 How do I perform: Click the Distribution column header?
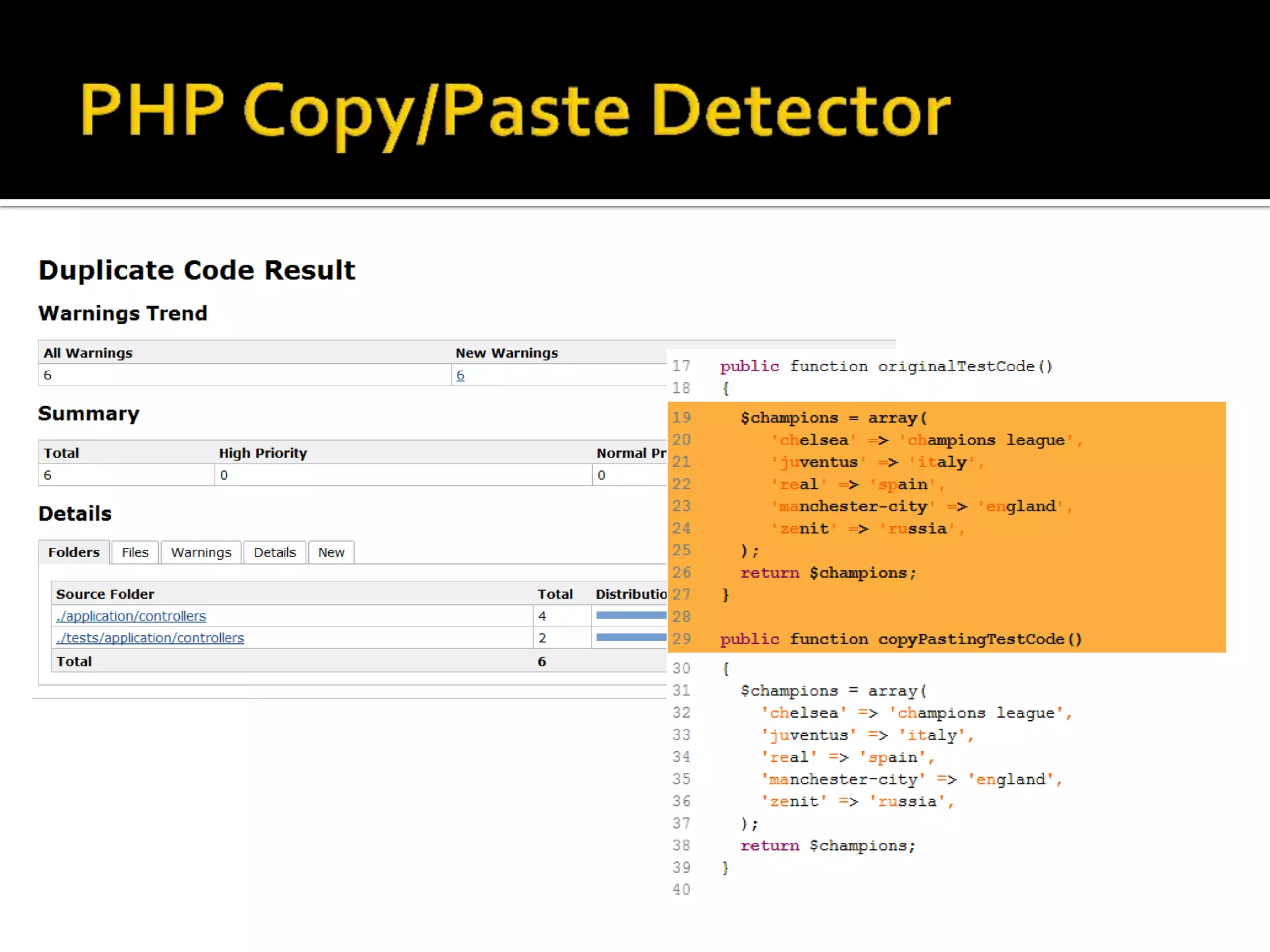[x=631, y=594]
